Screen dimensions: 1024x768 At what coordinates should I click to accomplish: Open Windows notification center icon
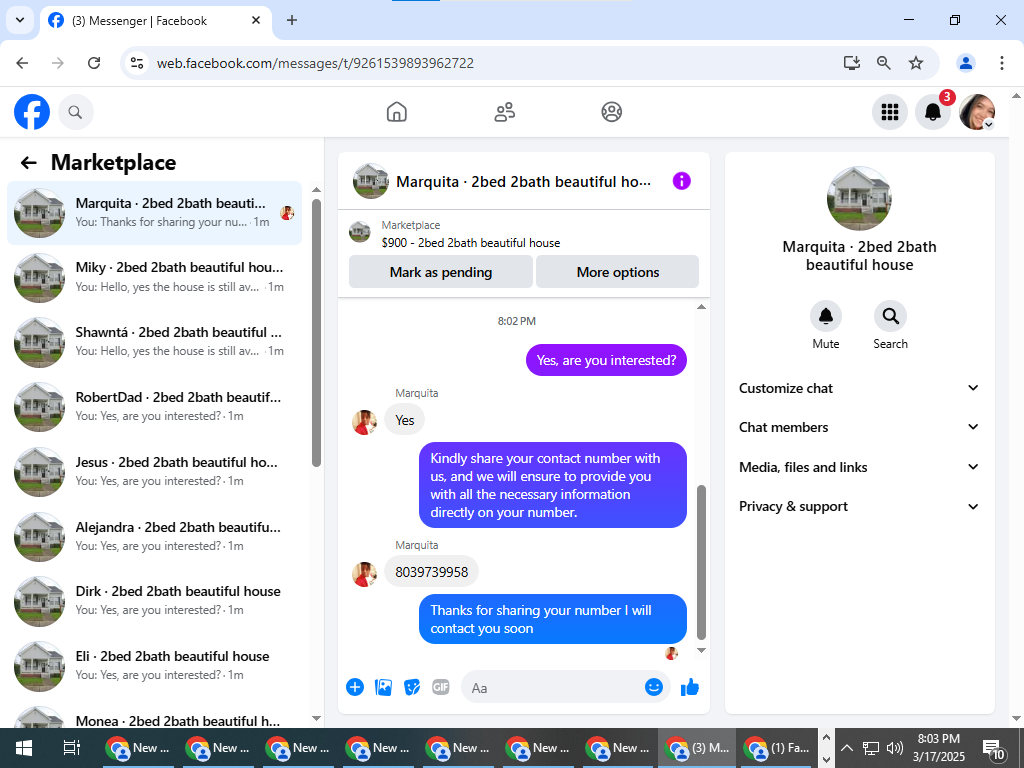[x=993, y=748]
